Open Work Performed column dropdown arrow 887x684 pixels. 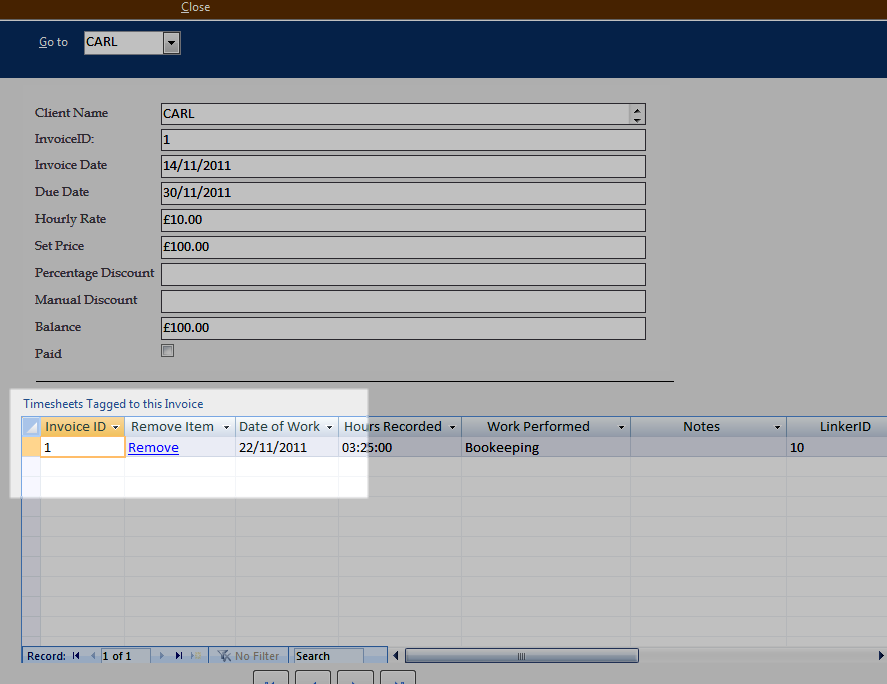pos(621,427)
